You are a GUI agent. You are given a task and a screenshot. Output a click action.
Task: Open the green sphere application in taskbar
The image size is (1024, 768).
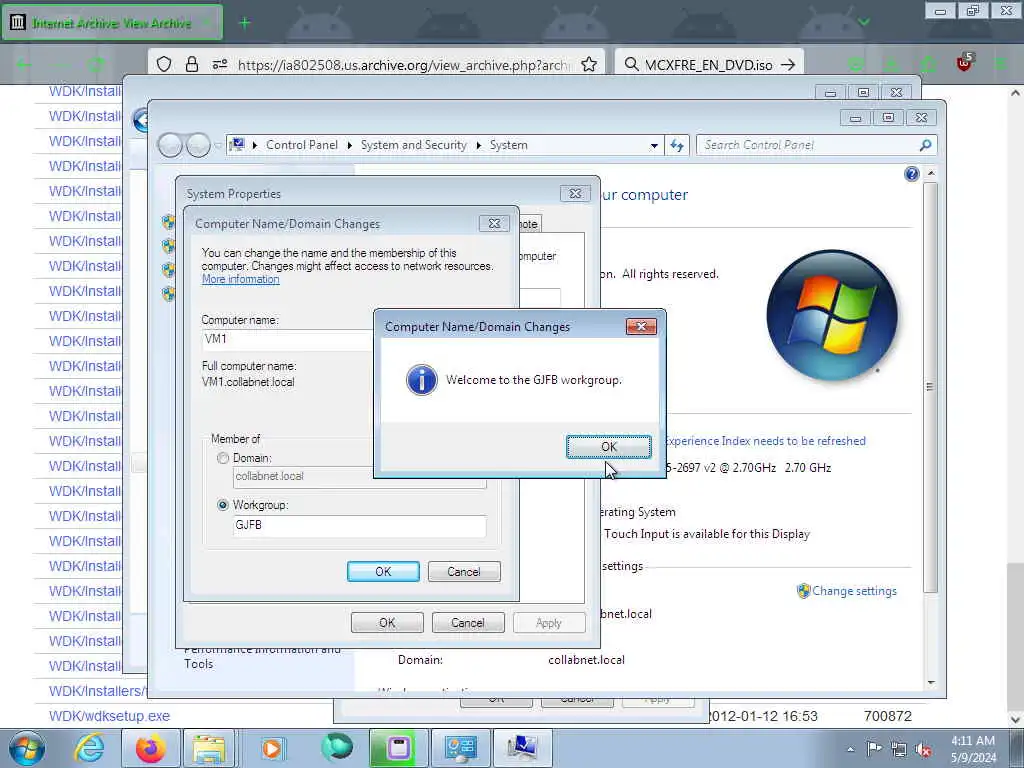pyautogui.click(x=337, y=748)
